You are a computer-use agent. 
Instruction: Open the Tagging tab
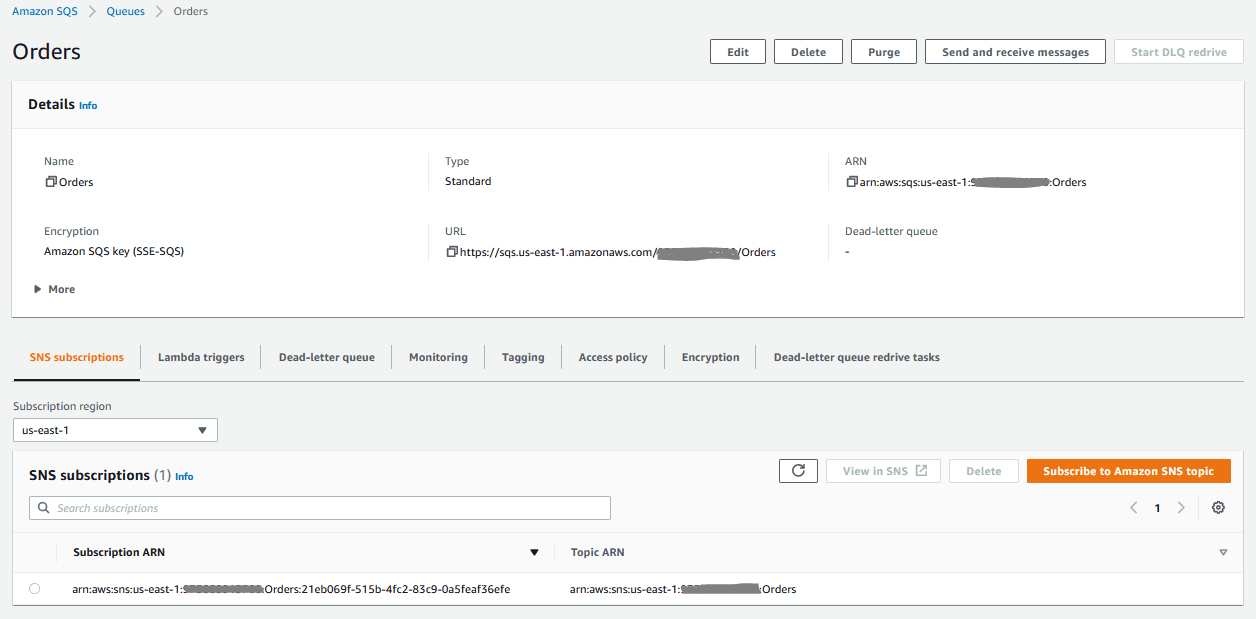coord(523,357)
